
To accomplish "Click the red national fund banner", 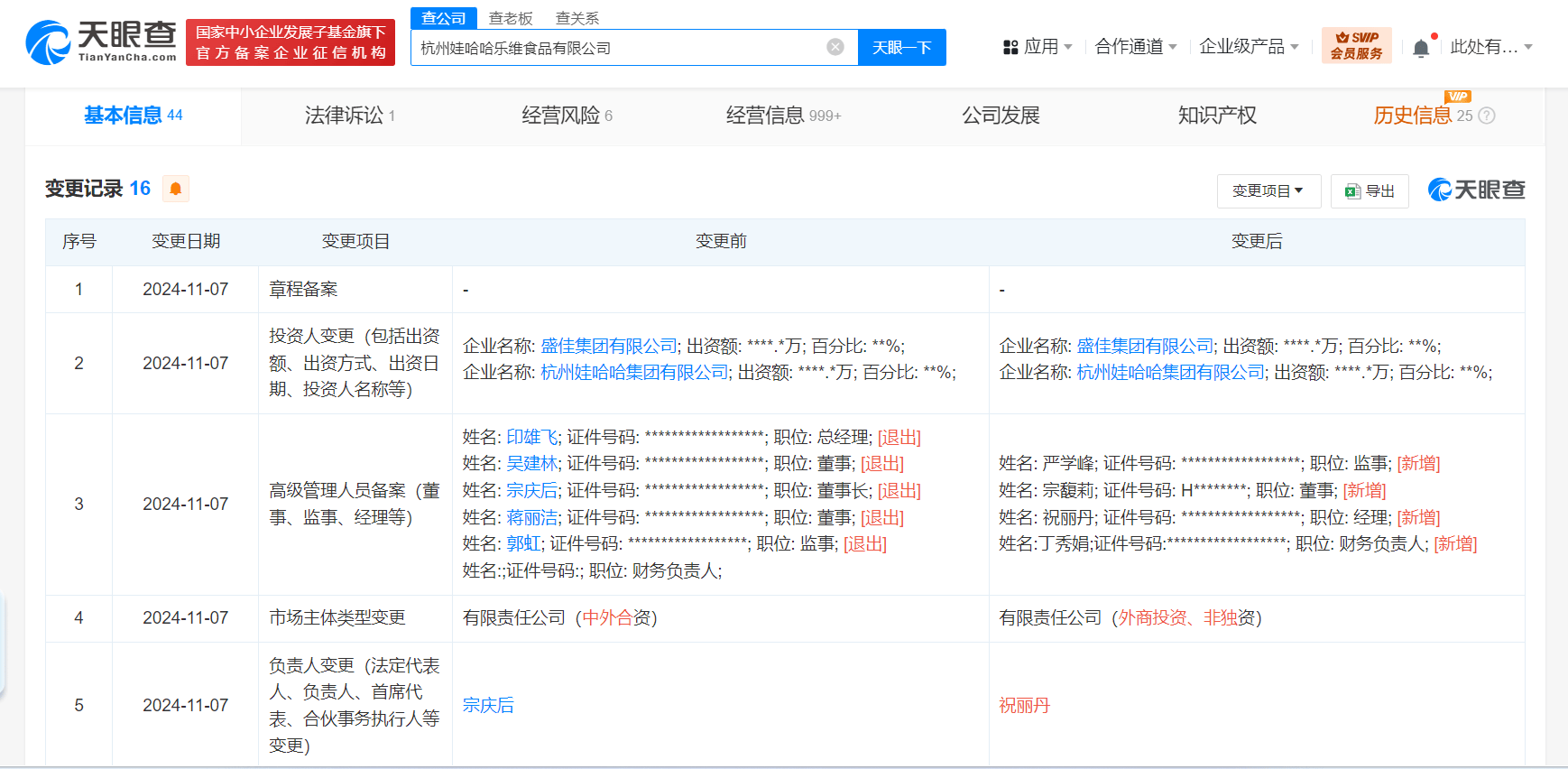I will tap(291, 42).
